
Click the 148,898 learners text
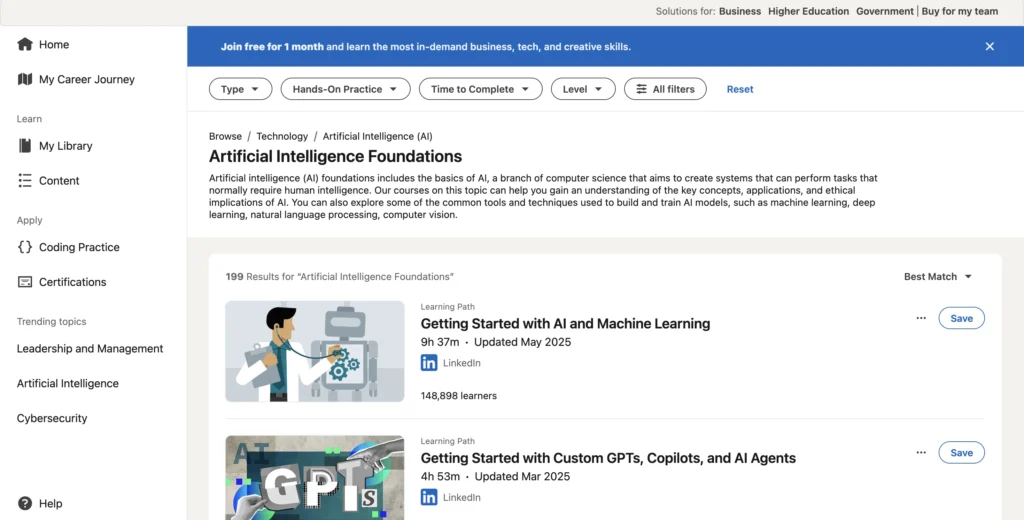tap(458, 395)
